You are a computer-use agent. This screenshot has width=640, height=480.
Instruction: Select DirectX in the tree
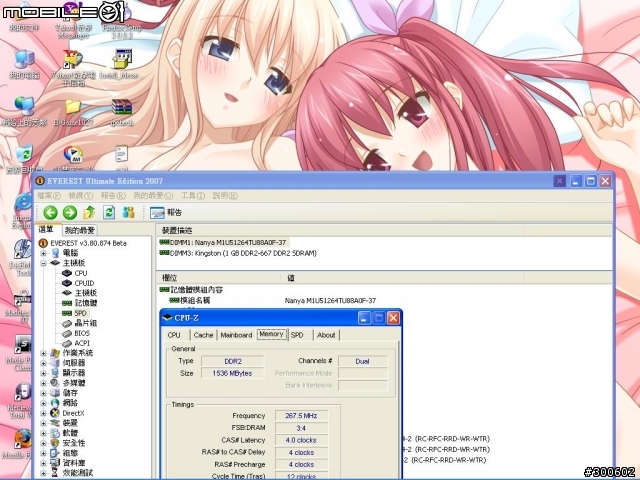point(73,413)
